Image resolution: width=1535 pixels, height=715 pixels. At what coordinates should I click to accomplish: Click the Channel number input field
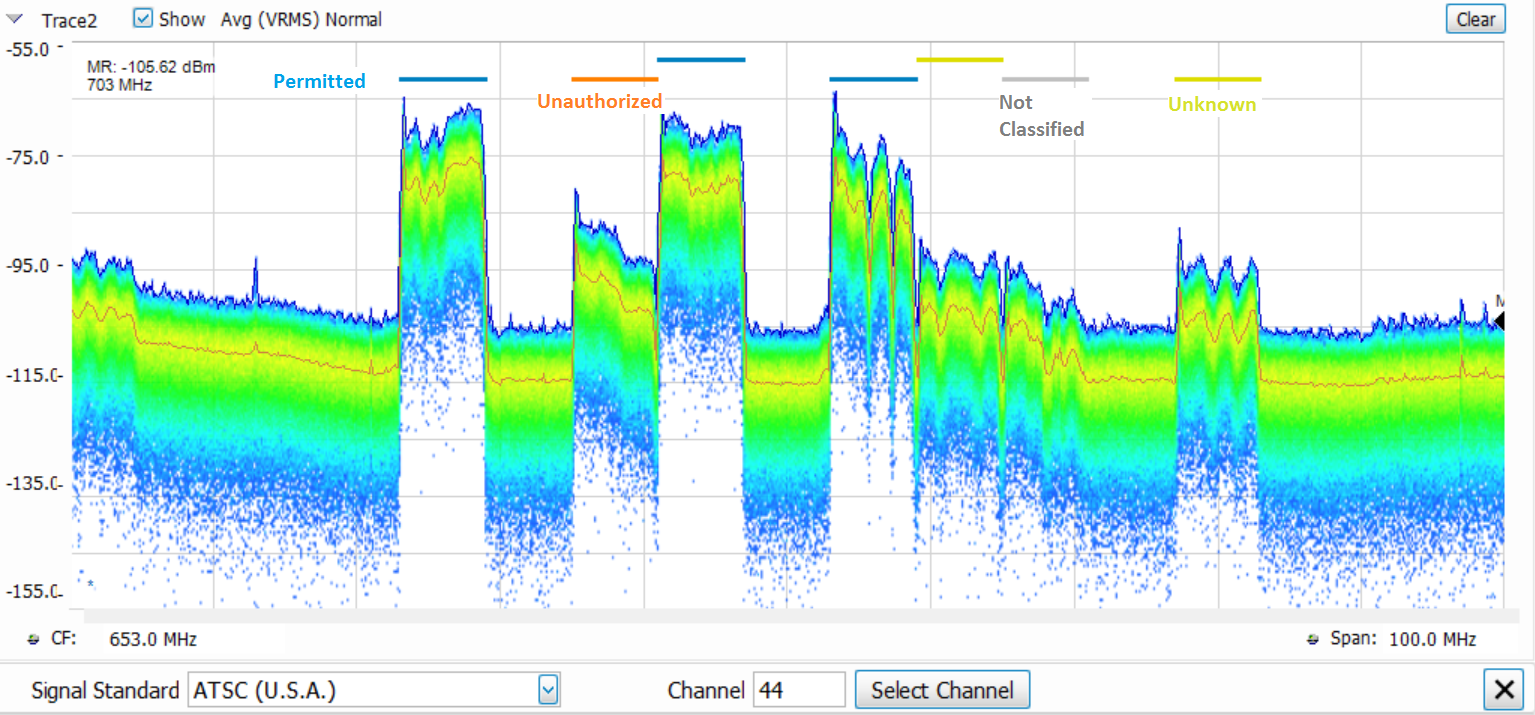(x=798, y=690)
